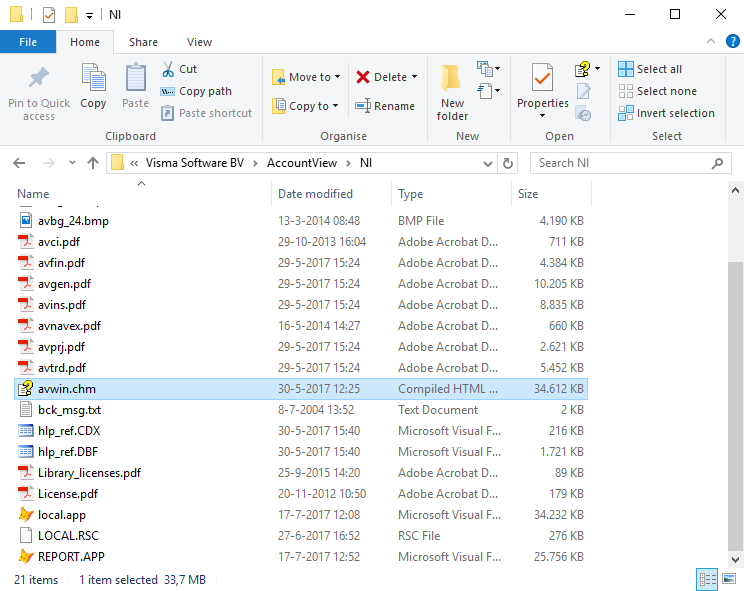Go up one folder level arrow
The width and height of the screenshot is (744, 591).
click(x=93, y=163)
